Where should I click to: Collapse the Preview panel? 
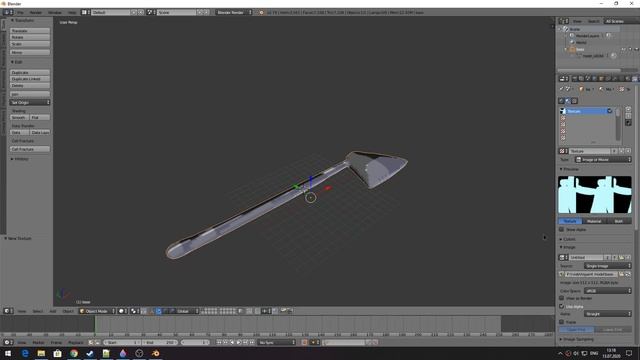click(x=569, y=169)
